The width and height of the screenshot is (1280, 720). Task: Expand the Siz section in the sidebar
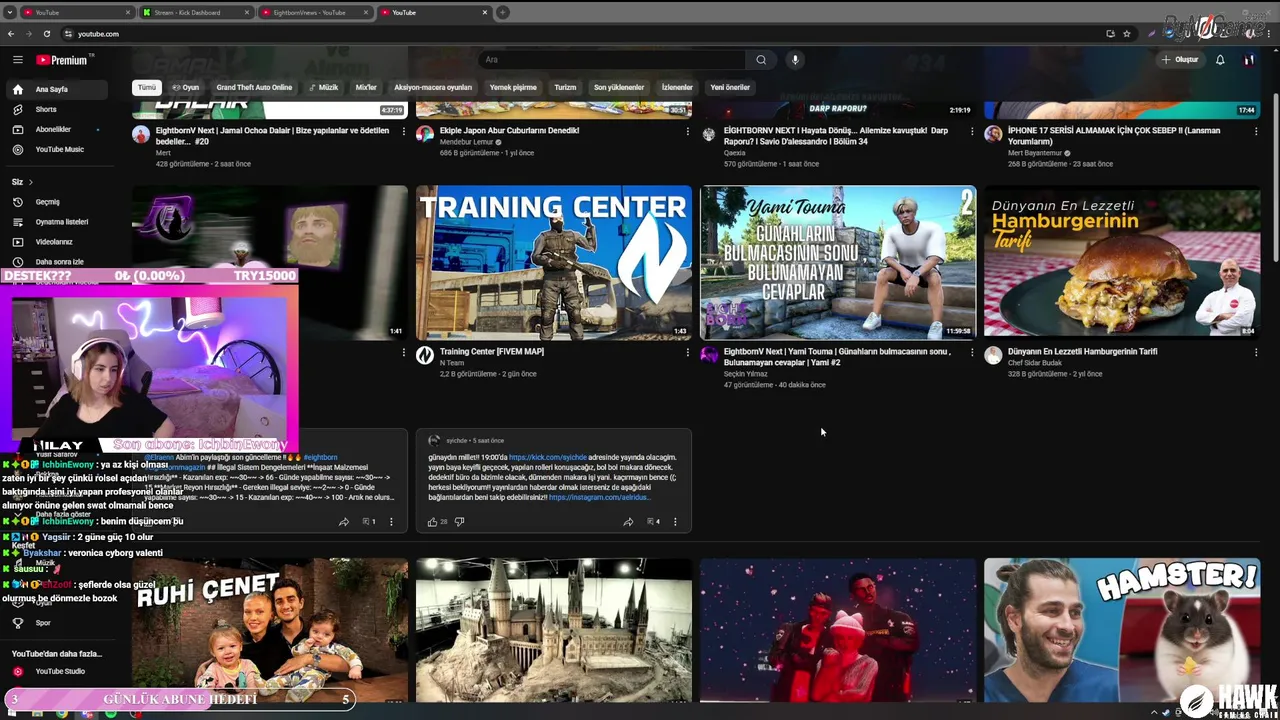[22, 182]
